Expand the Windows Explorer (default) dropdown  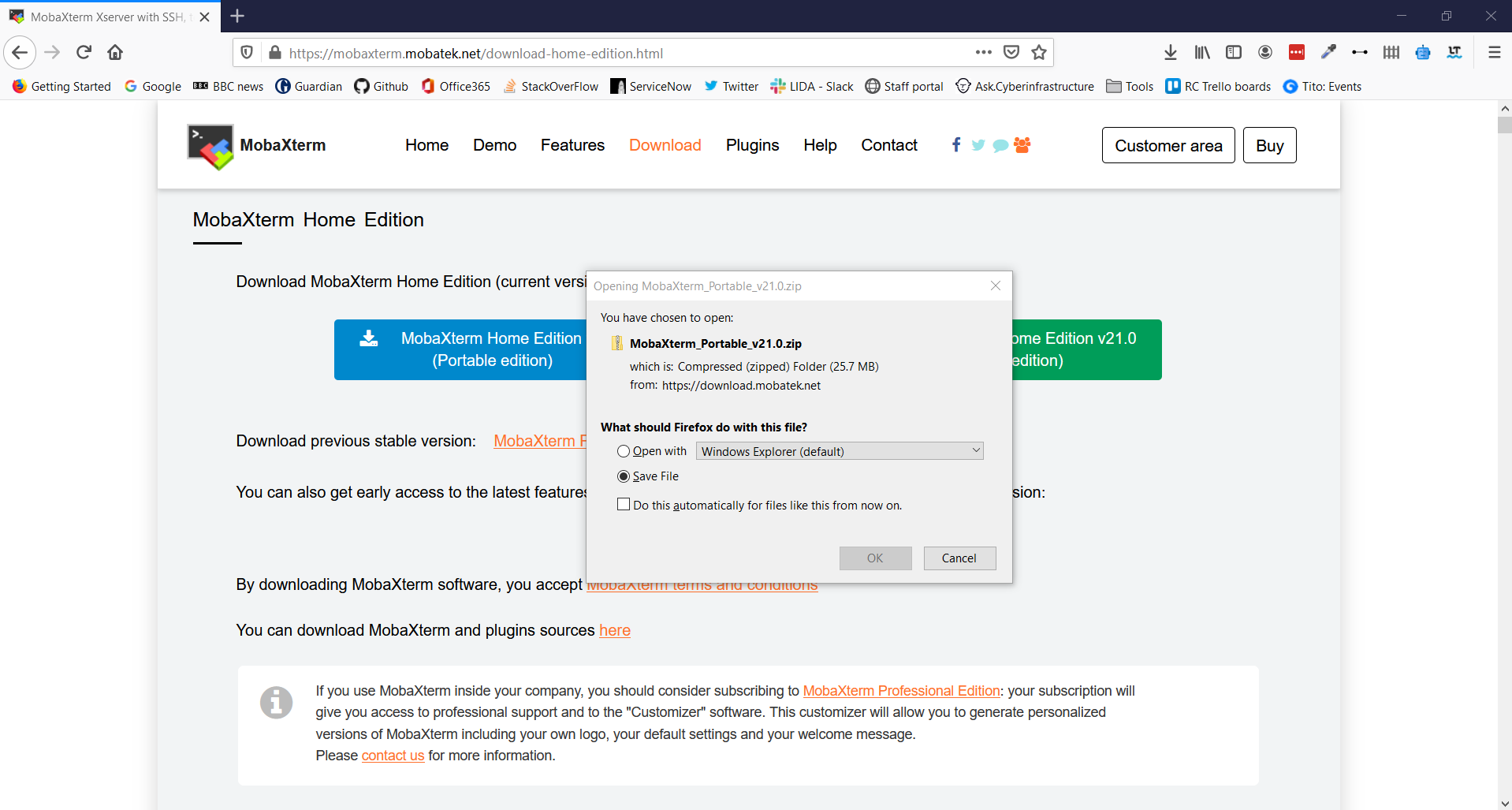pyautogui.click(x=840, y=451)
